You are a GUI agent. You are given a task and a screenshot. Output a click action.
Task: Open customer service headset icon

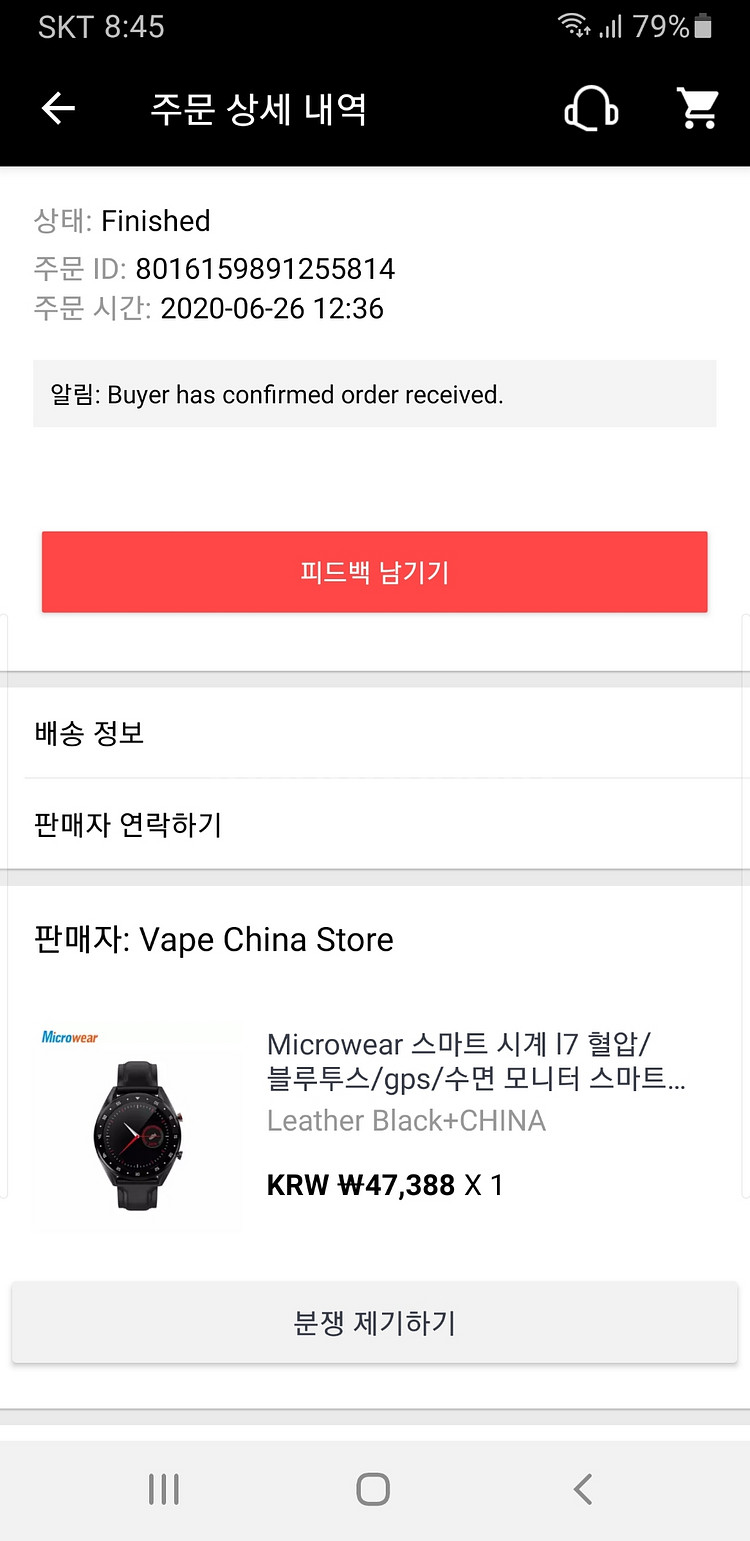(x=591, y=108)
